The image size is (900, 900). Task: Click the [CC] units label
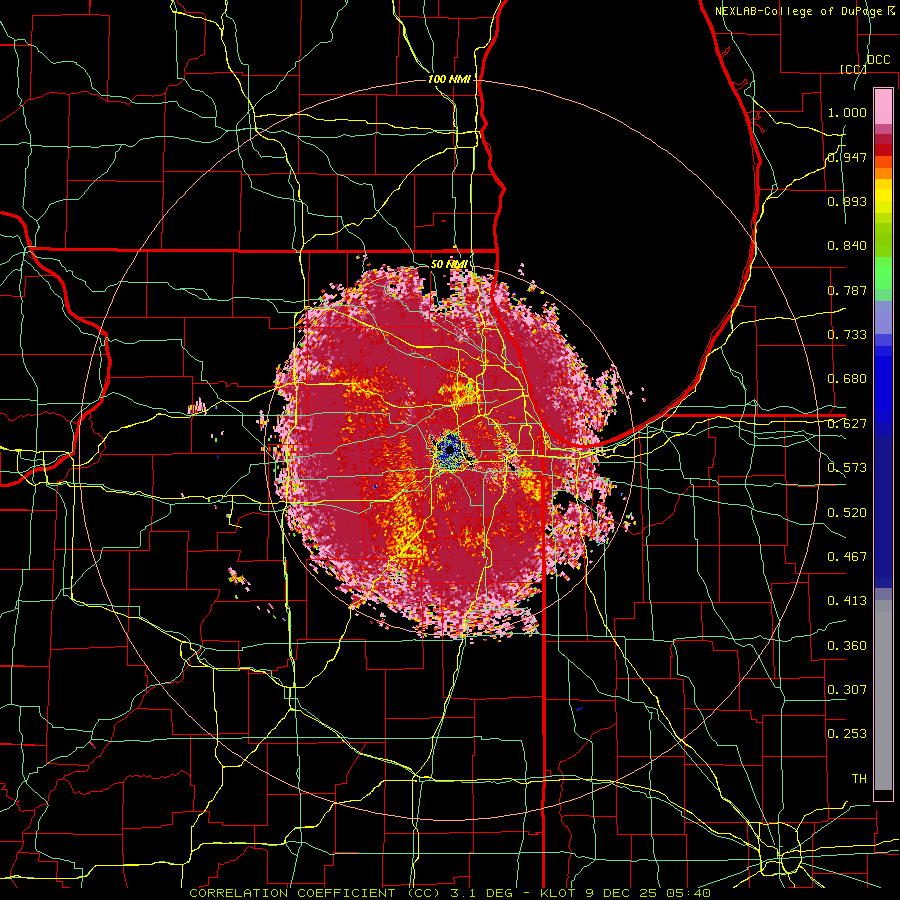[x=853, y=69]
